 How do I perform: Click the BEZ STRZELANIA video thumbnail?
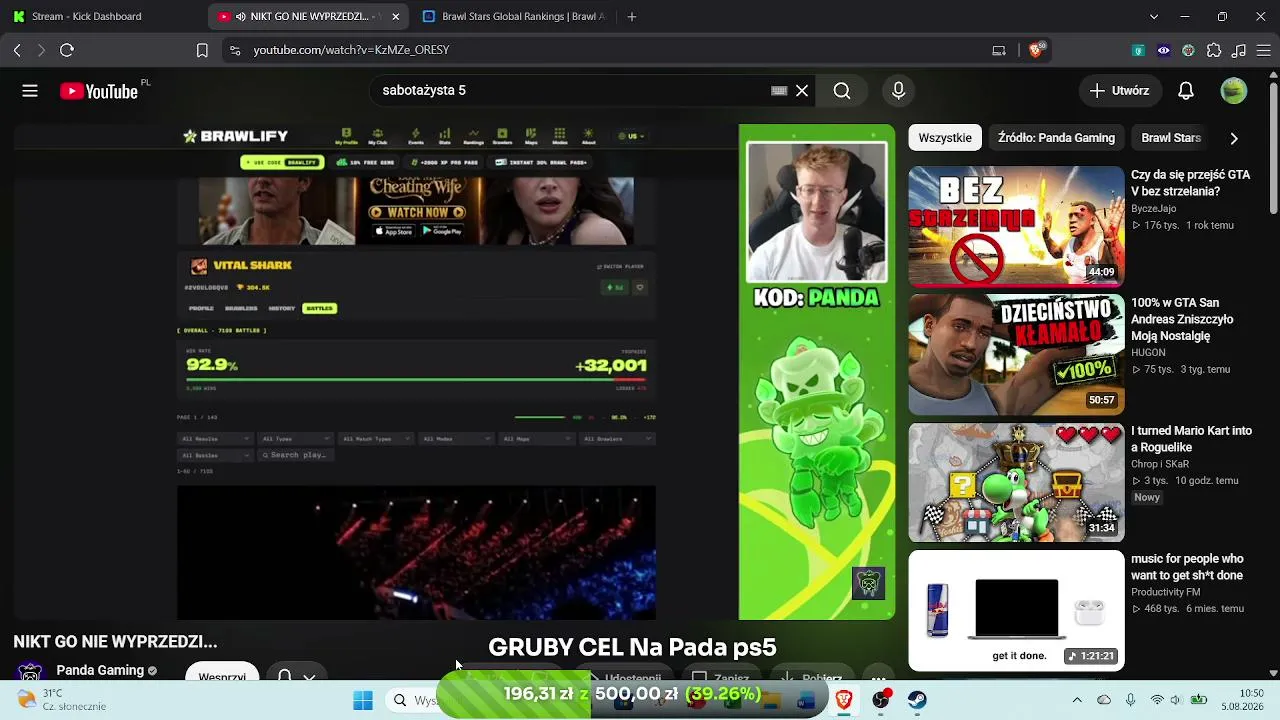tap(1016, 226)
